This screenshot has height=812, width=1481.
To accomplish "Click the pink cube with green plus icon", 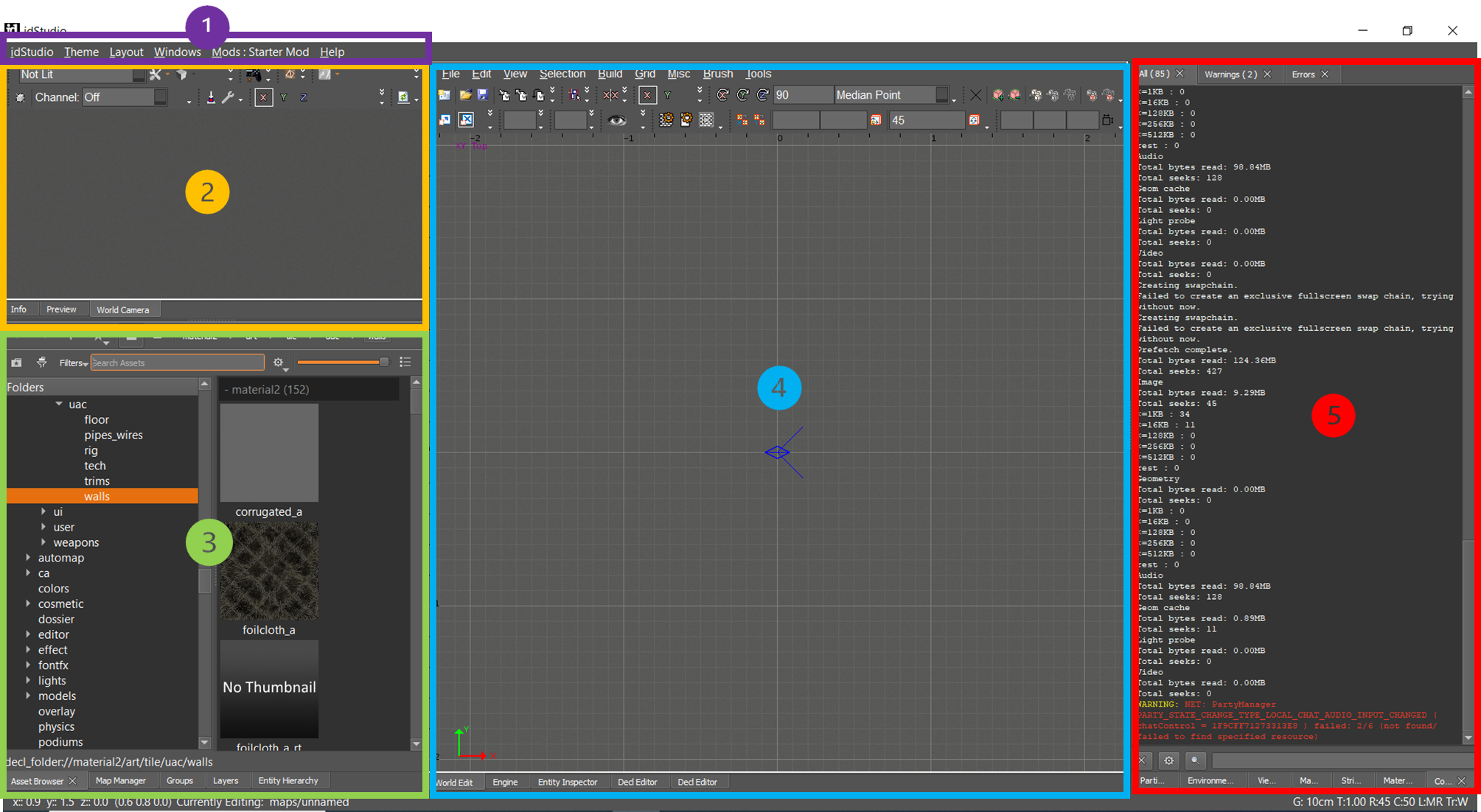I will coord(997,95).
